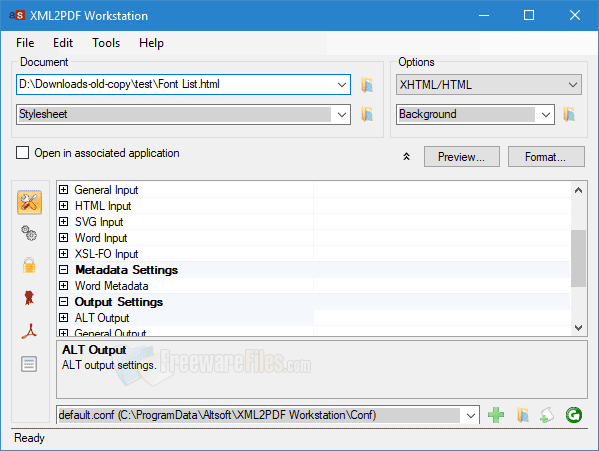The image size is (599, 451).
Task: Select the wrench and screwdriver settings icon
Action: (29, 202)
